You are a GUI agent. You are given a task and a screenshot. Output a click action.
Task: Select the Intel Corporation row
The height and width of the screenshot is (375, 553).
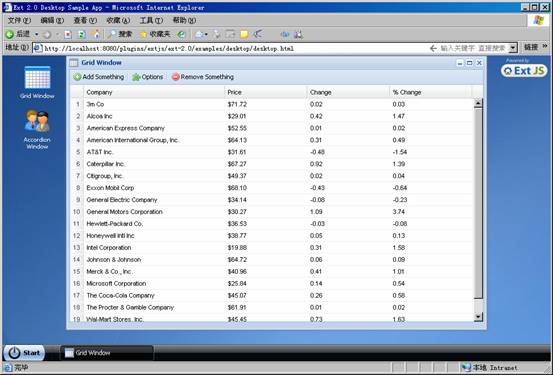click(272, 248)
